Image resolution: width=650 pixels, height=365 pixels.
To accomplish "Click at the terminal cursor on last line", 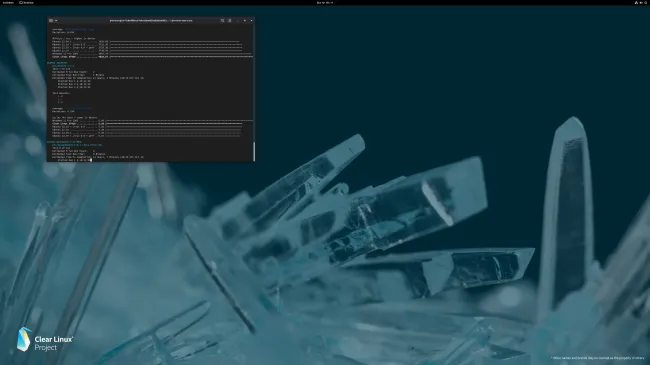I will pyautogui.click(x=91, y=160).
